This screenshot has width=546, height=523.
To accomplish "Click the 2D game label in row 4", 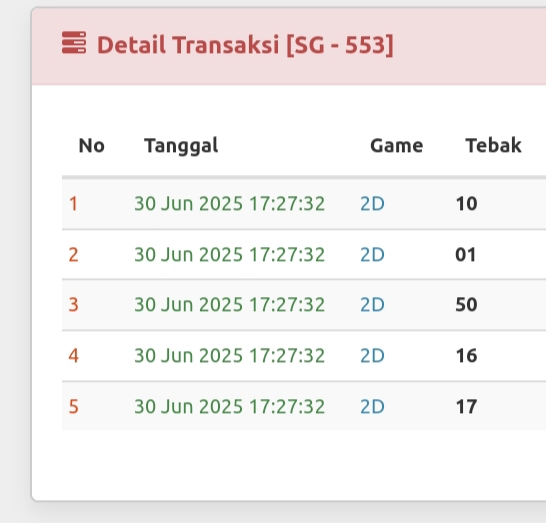I will click(x=372, y=356).
